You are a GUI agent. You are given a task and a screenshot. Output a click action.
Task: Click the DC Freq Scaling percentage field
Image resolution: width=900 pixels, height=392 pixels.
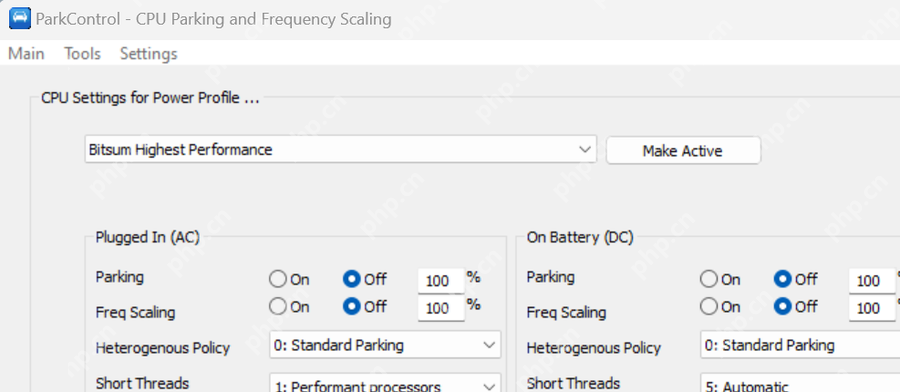tap(872, 308)
